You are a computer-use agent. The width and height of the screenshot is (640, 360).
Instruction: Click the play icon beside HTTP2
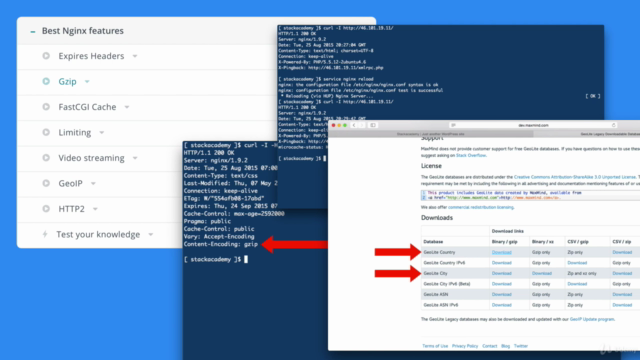click(46, 209)
